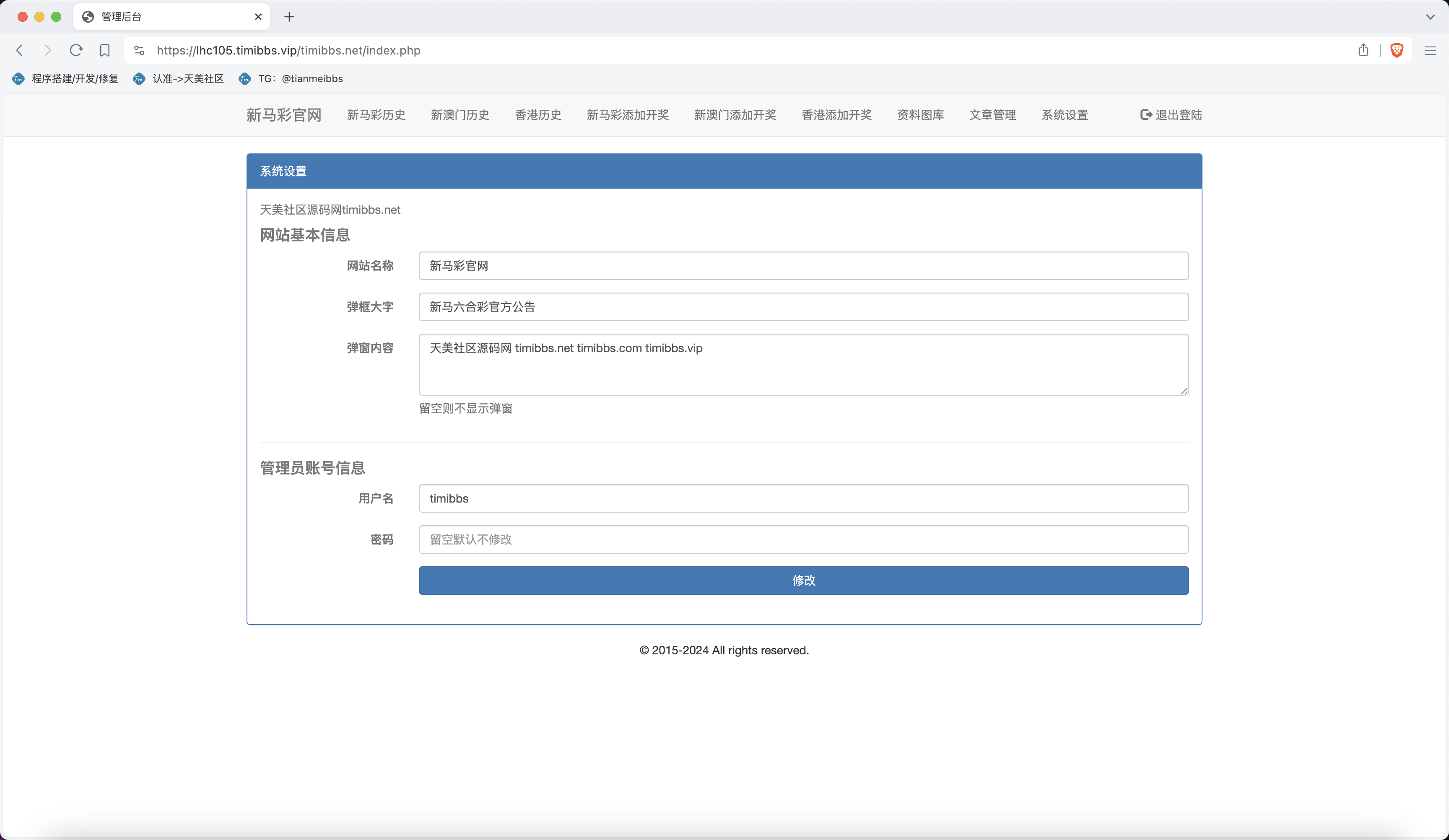Open 新澳门添加开奖 page
The image size is (1449, 840).
(x=735, y=115)
